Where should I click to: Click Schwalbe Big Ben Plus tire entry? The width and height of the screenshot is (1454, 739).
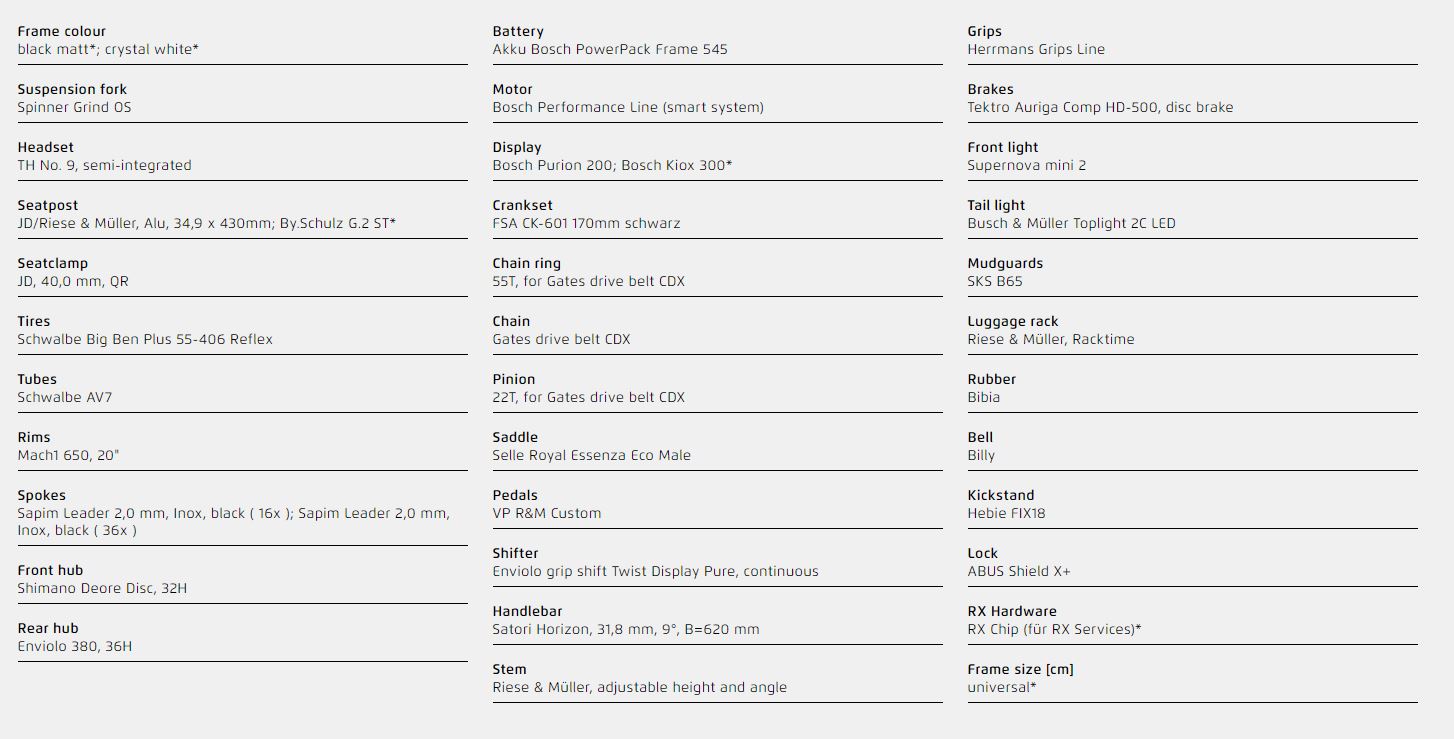click(145, 339)
